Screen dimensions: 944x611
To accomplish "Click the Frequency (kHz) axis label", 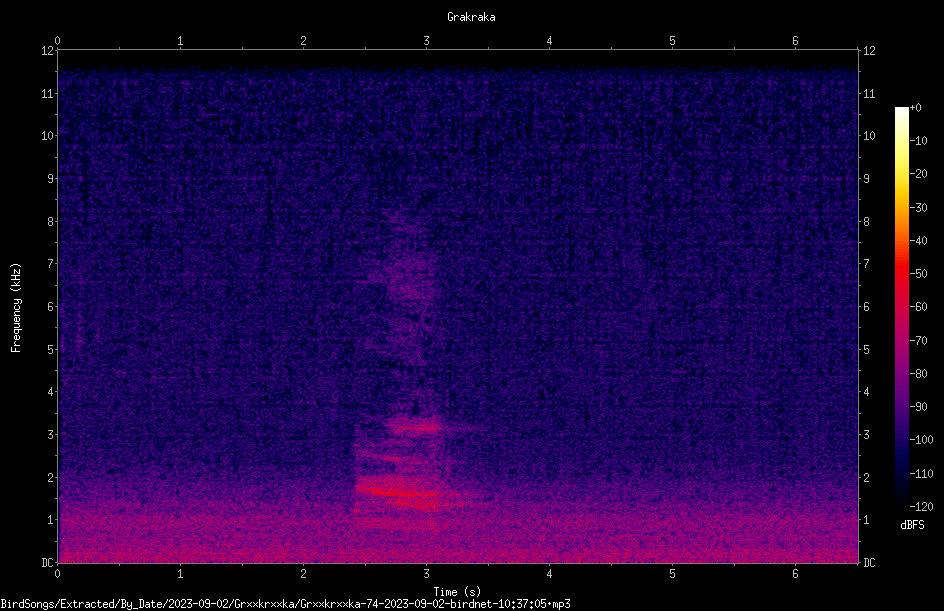I will [x=16, y=308].
